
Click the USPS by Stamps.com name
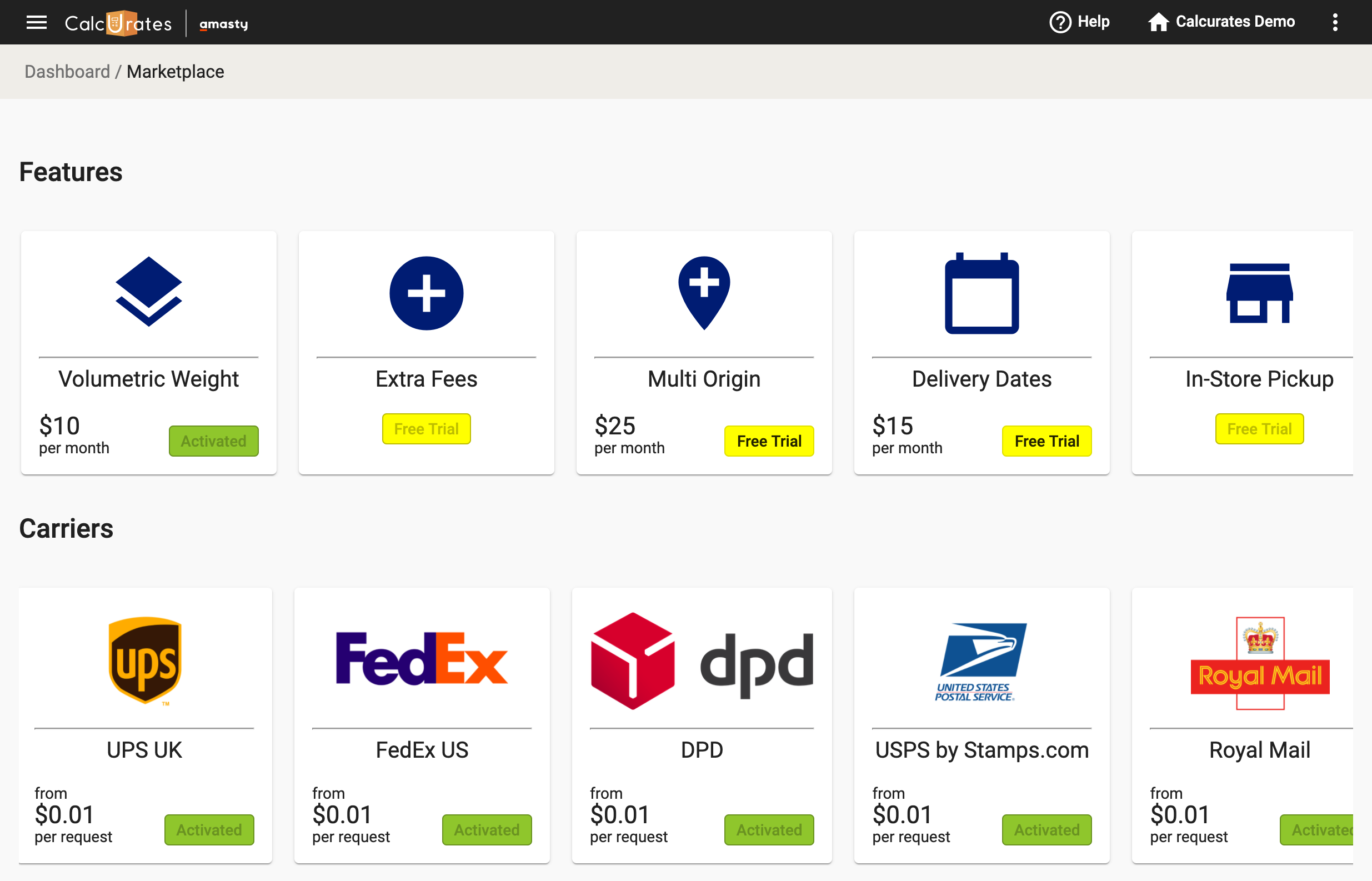pyautogui.click(x=982, y=750)
